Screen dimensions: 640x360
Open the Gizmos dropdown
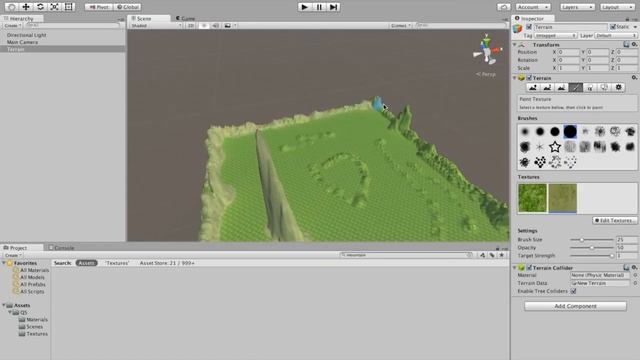pos(400,26)
